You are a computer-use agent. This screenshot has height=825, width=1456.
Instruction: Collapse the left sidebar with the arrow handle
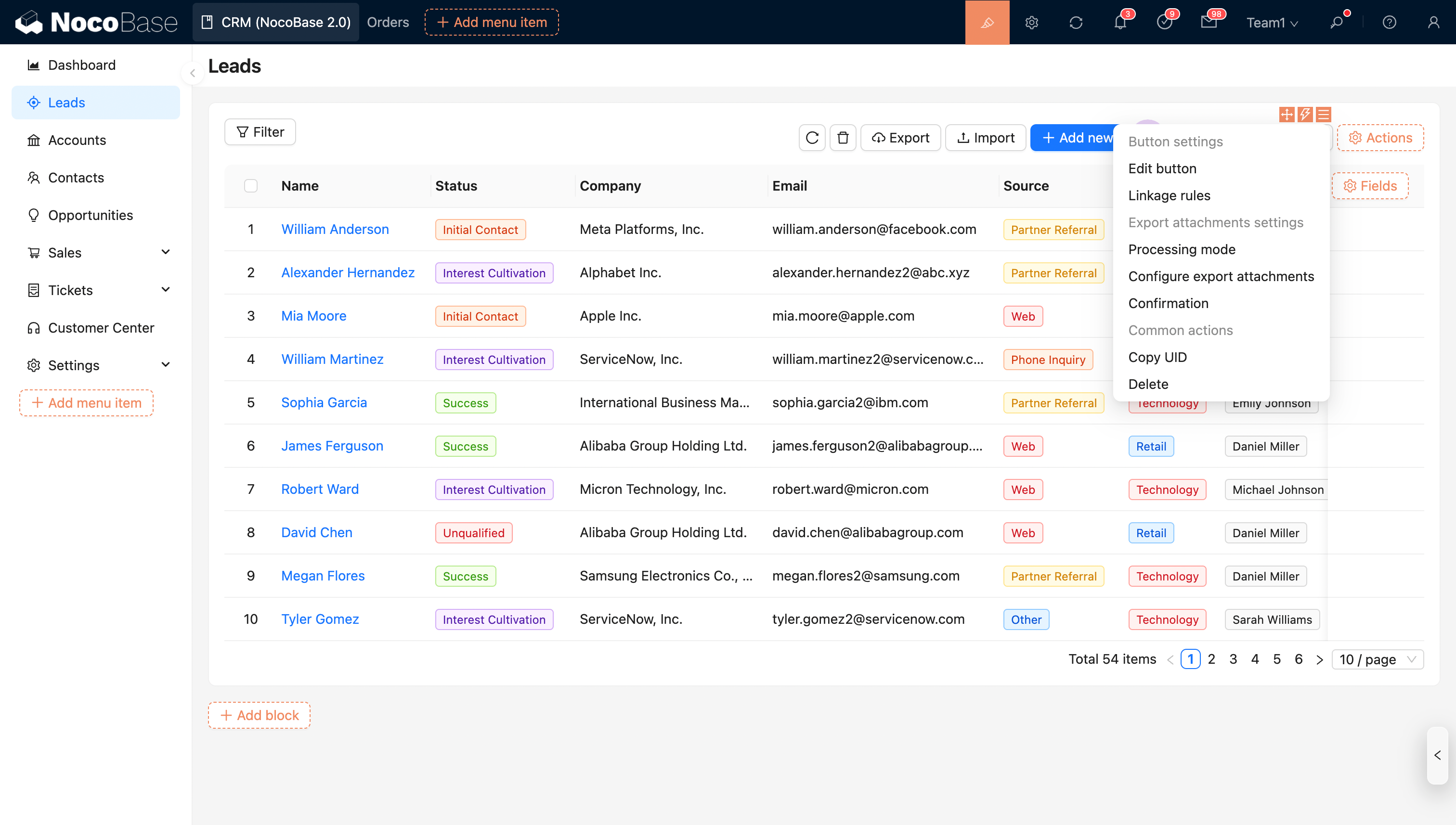point(193,73)
